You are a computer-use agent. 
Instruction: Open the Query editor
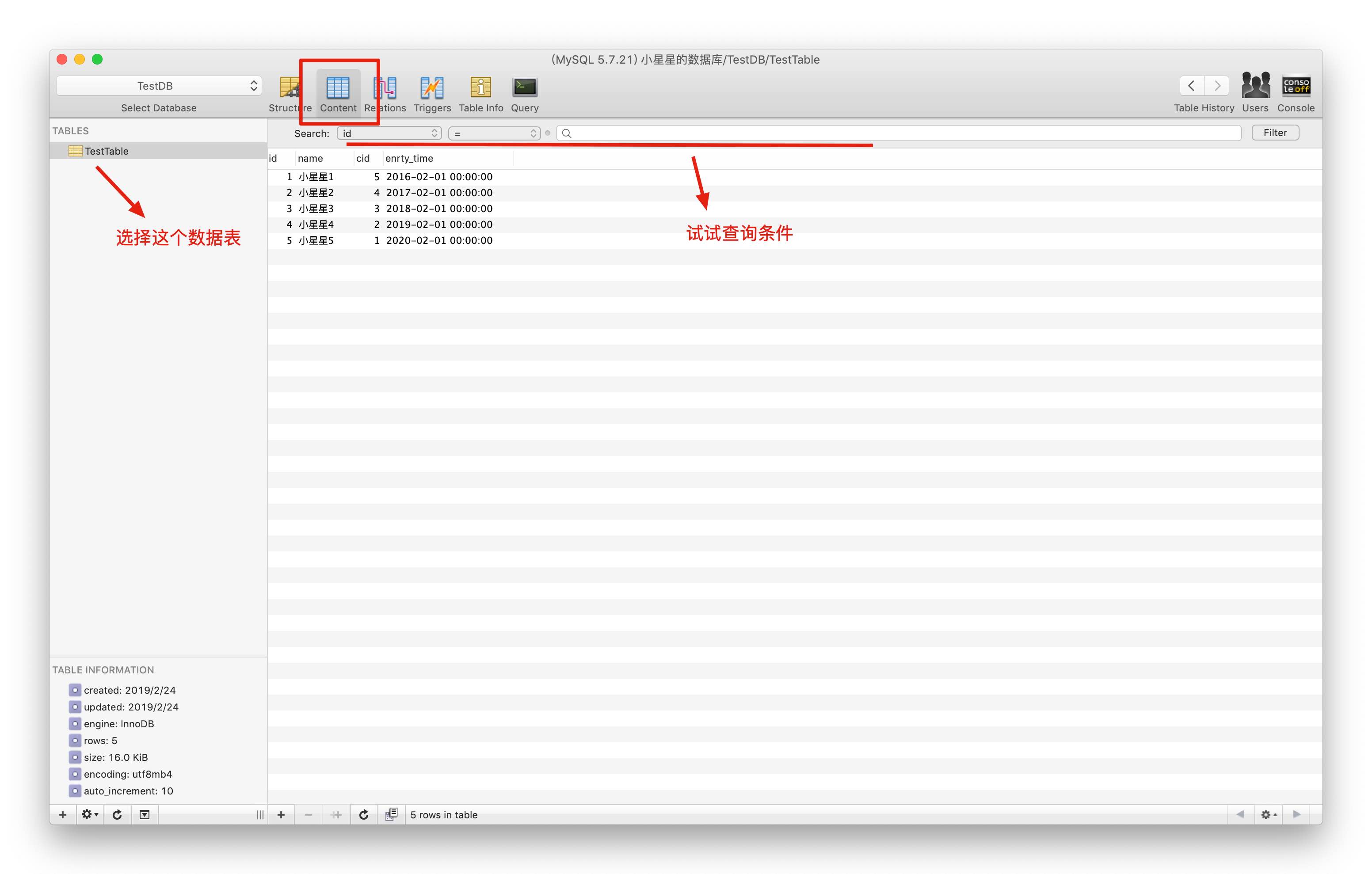click(x=524, y=94)
